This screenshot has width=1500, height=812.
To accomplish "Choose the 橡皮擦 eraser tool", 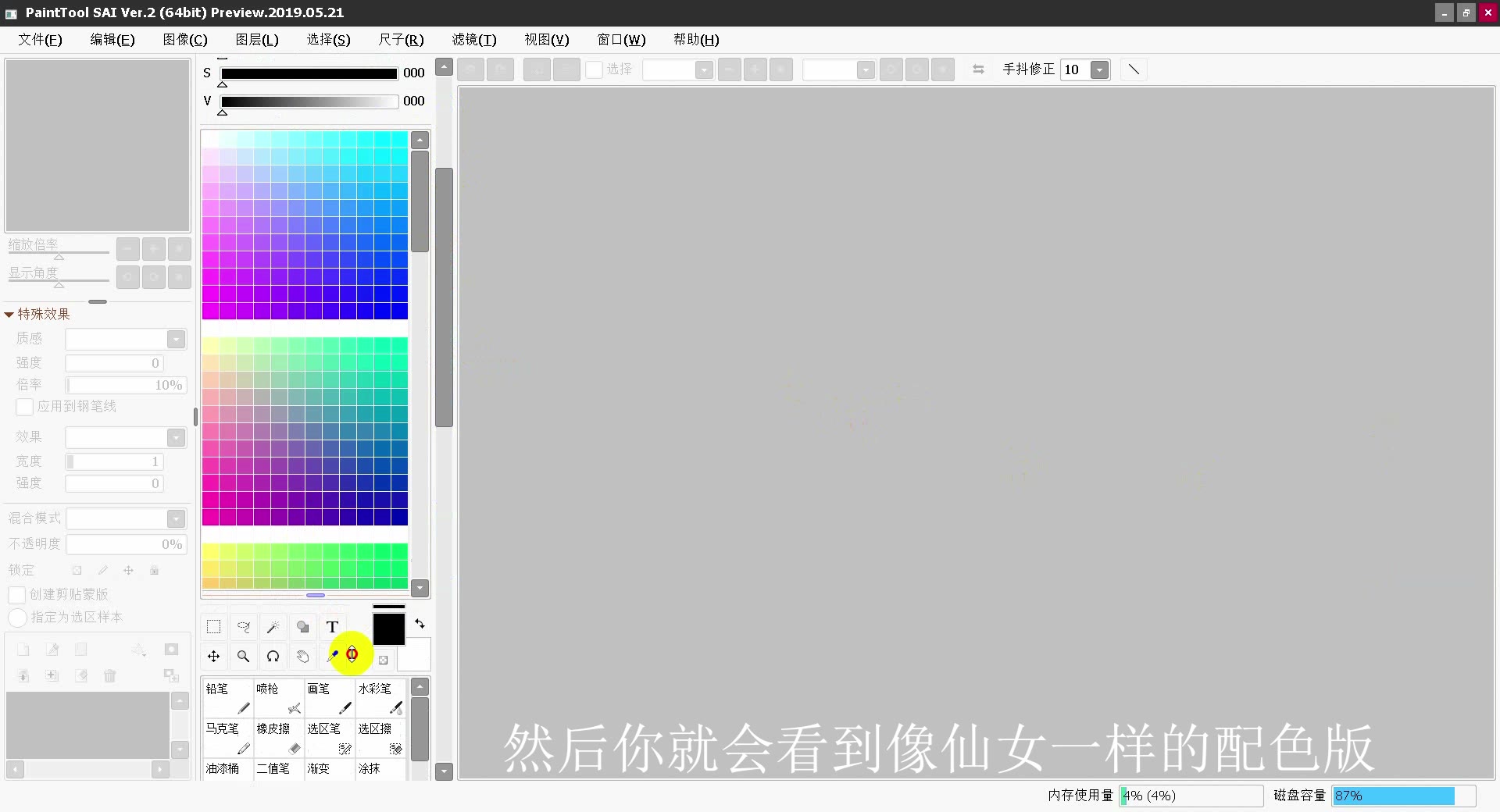I will (279, 738).
